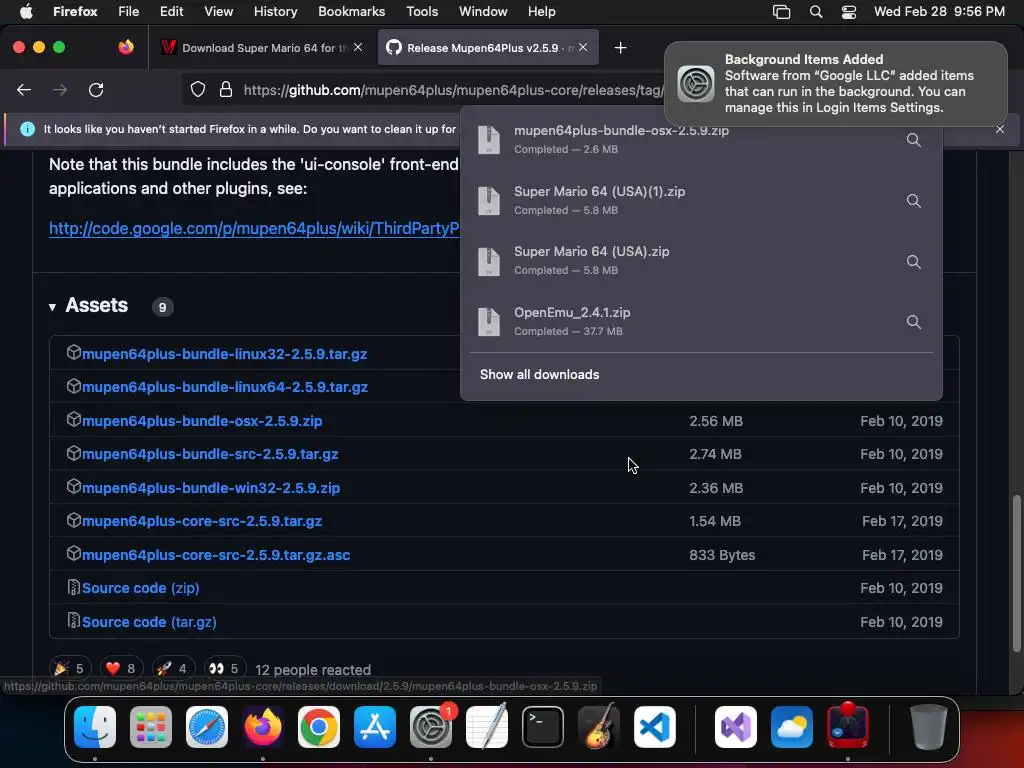Close the Download Super Mario 64 tab
Viewport: 1024px width, 768px height.
coord(358,47)
